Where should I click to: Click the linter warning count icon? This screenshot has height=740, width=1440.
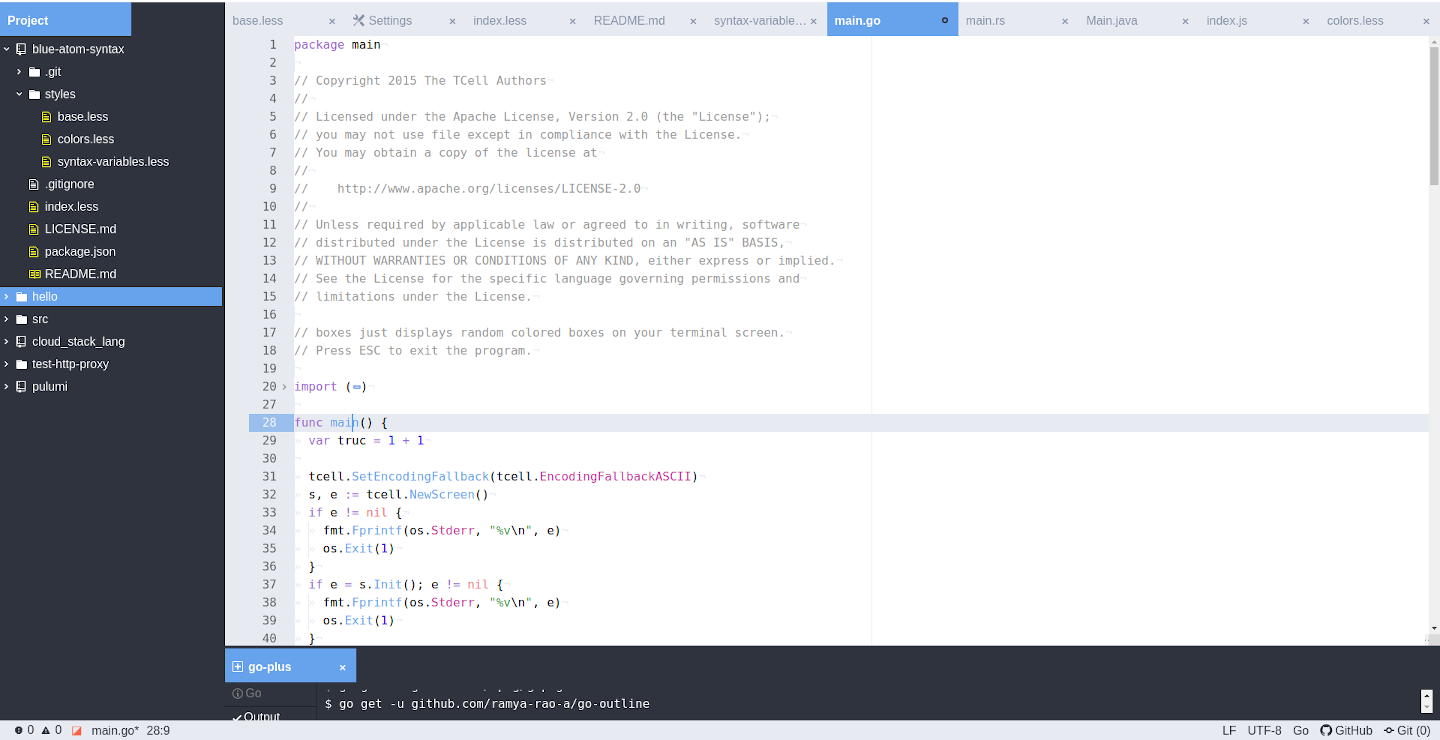[x=45, y=731]
